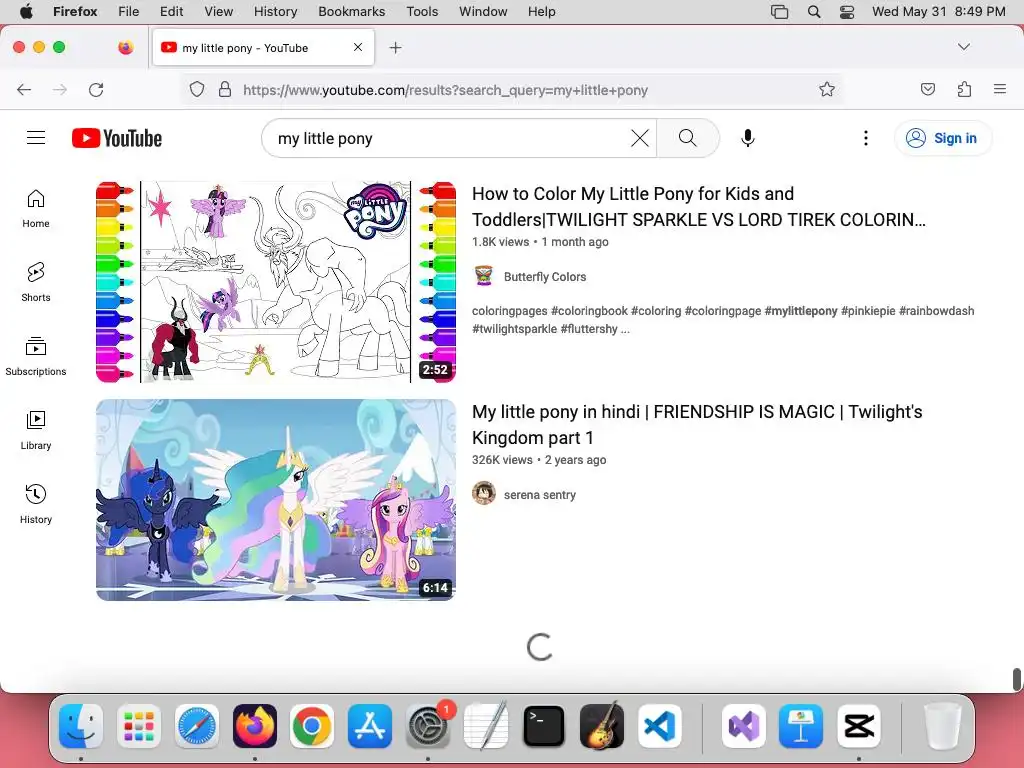Viewport: 1024px width, 768px height.
Task: Open a new tab with plus button
Action: pyautogui.click(x=395, y=48)
